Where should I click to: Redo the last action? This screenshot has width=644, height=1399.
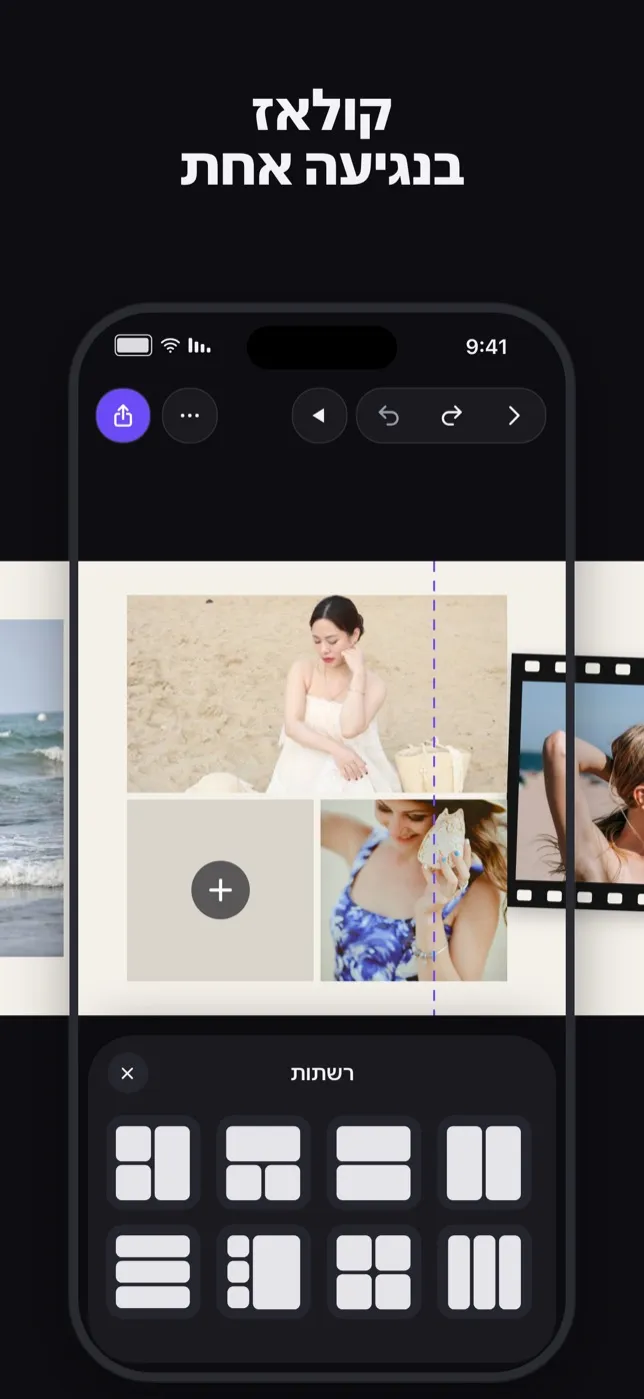click(452, 416)
